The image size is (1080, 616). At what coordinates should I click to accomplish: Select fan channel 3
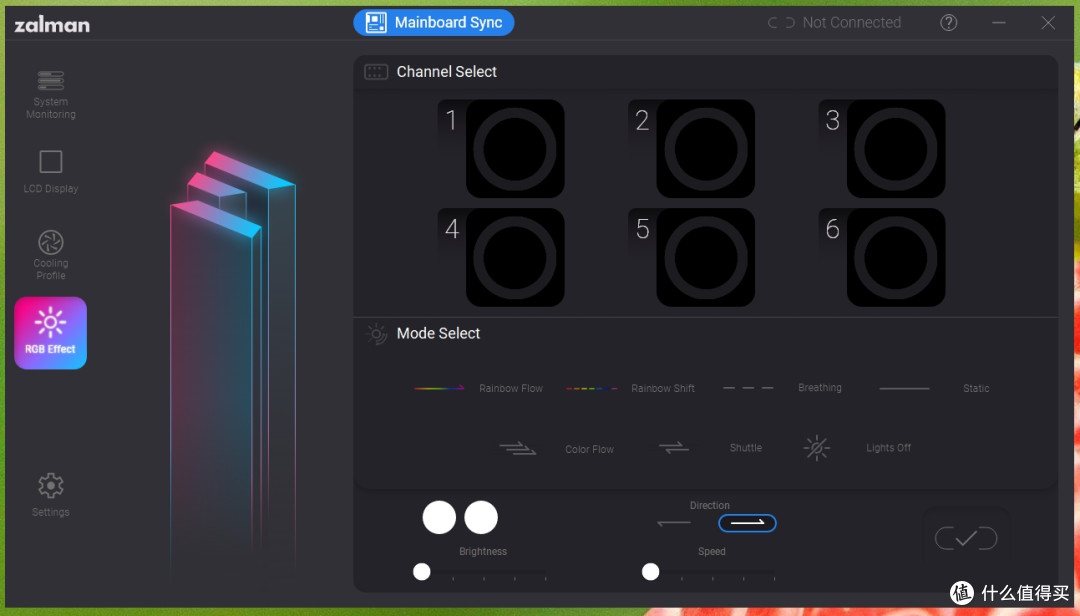(x=895, y=149)
